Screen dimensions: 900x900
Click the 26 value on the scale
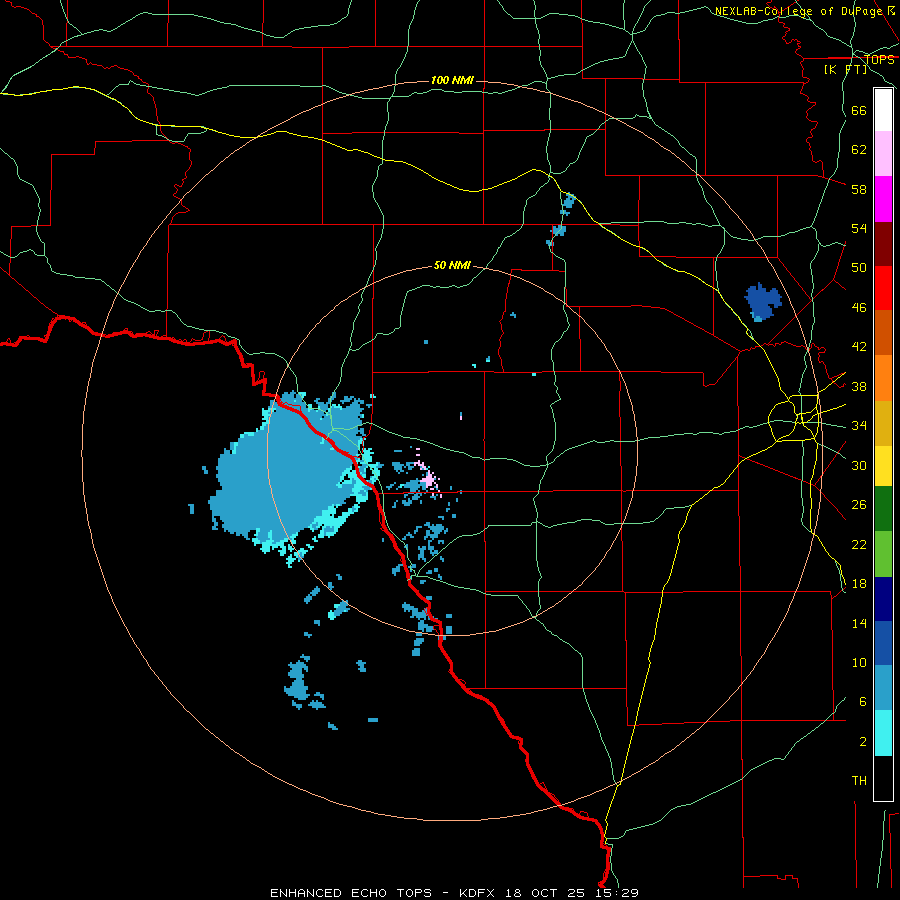pyautogui.click(x=859, y=505)
